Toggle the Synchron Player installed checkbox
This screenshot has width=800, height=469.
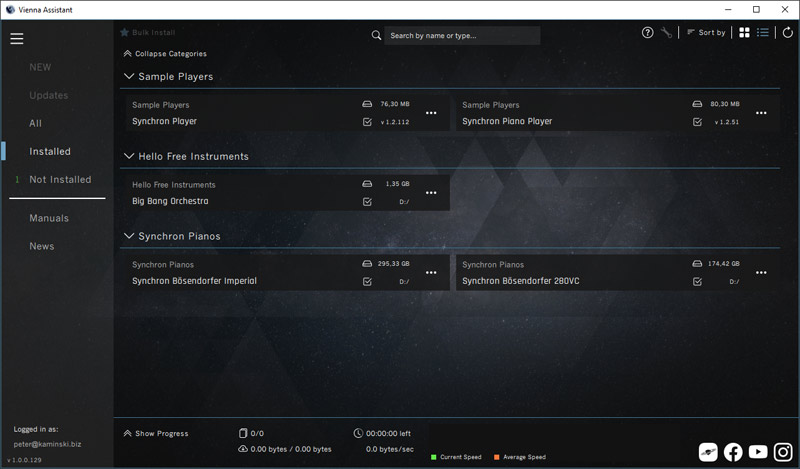(x=367, y=122)
